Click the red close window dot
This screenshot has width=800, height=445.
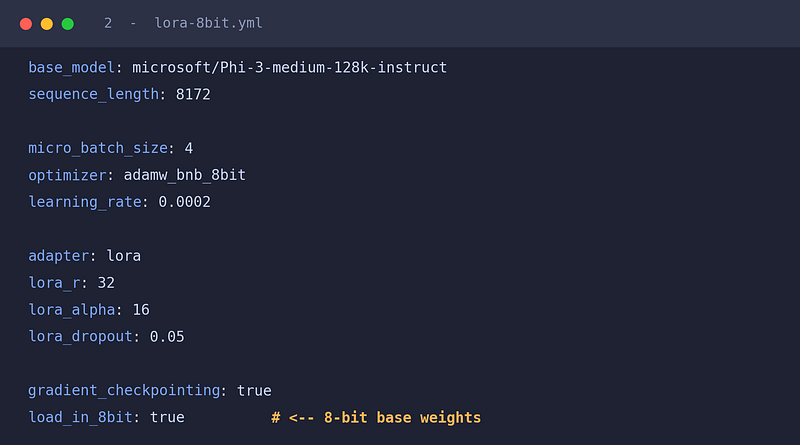[26, 24]
